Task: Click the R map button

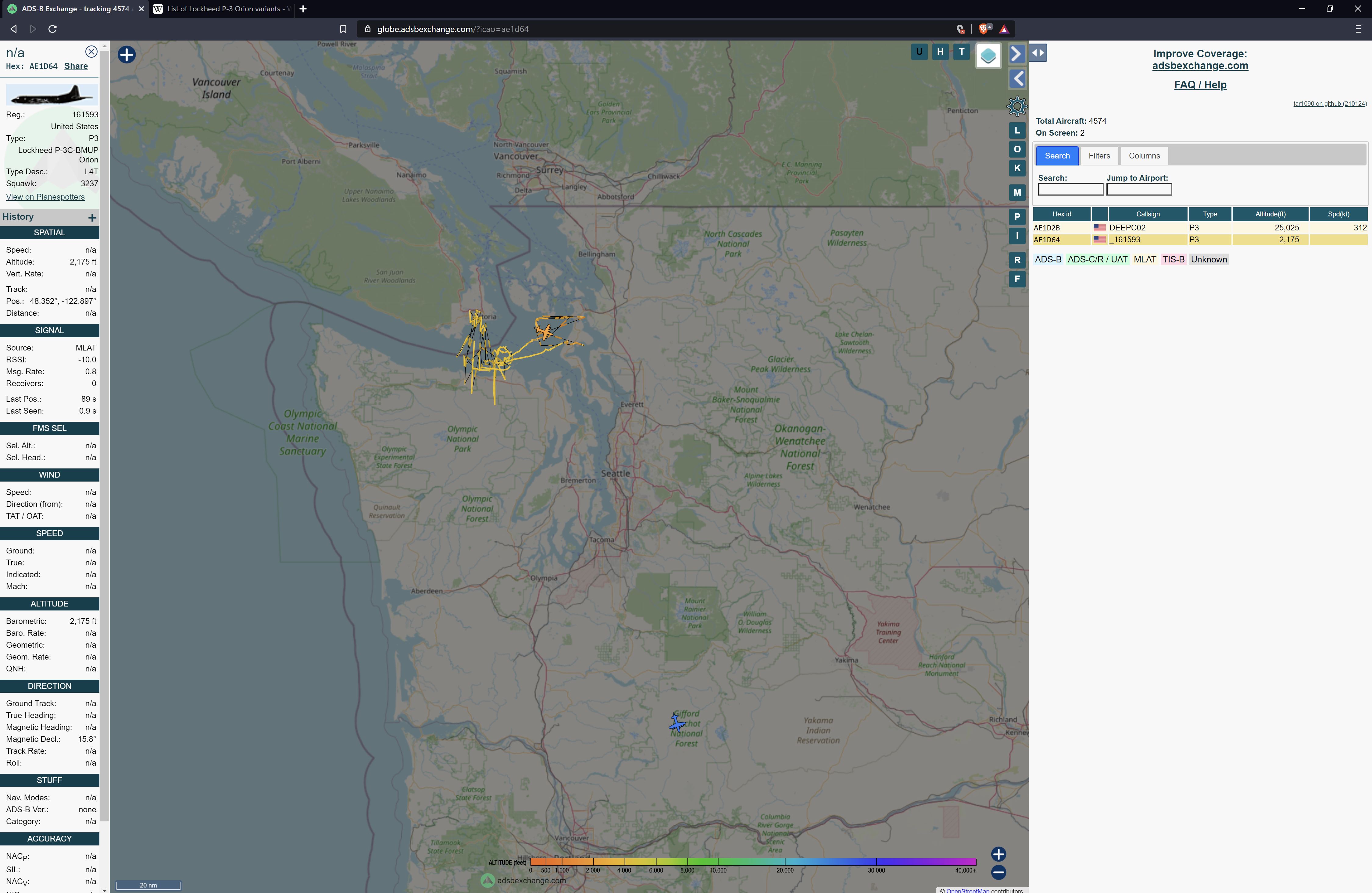Action: 1017,260
